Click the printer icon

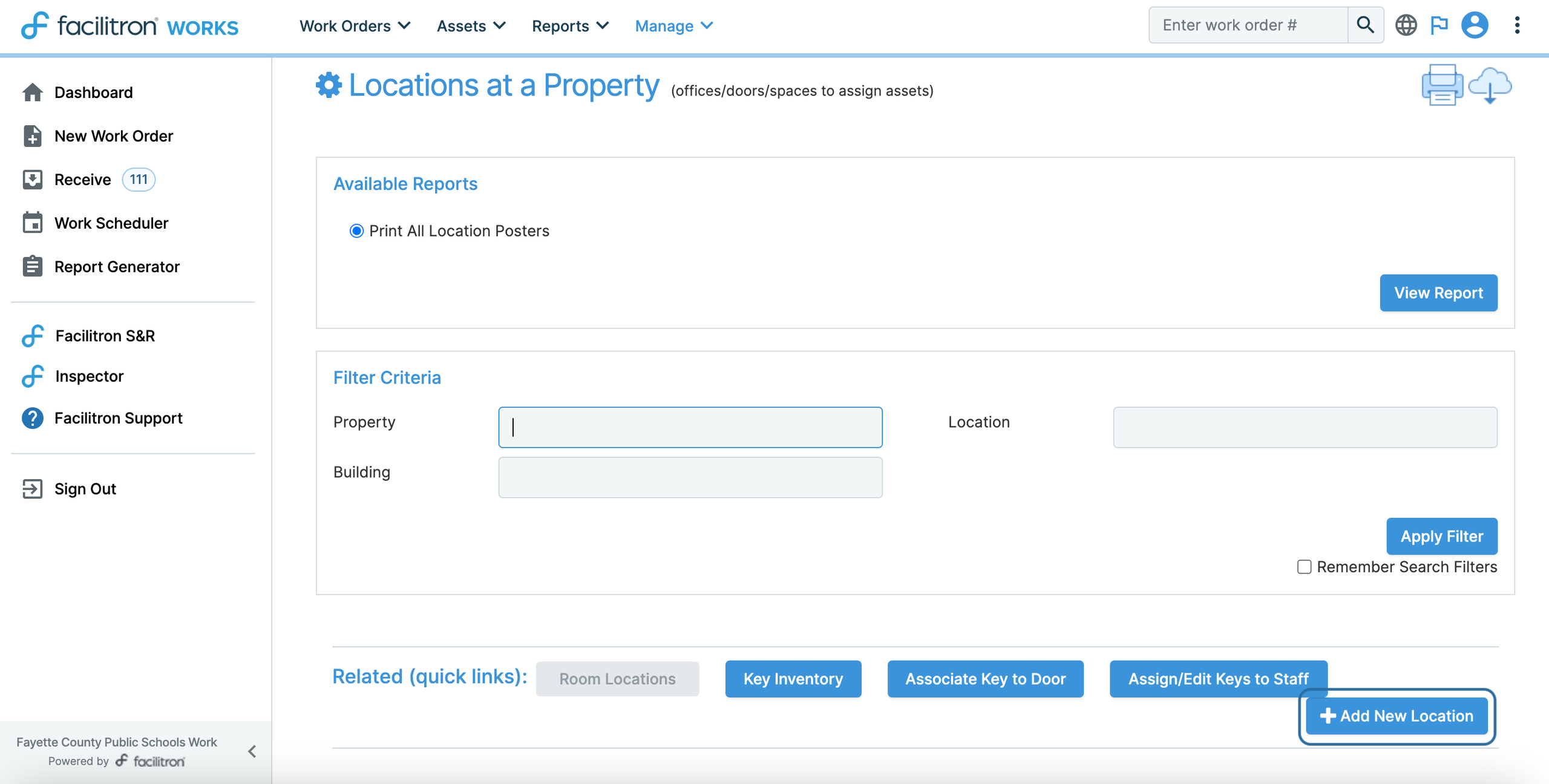click(x=1442, y=85)
